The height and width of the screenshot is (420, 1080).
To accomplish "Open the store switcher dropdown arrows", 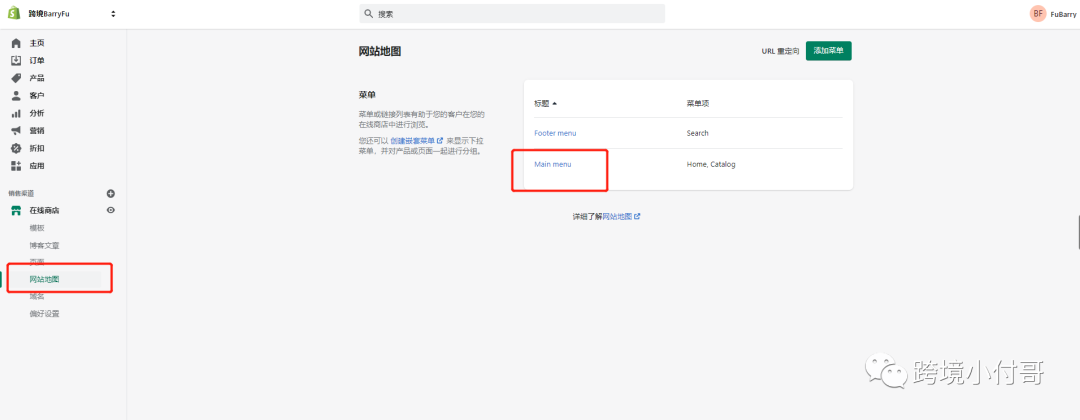I will click(113, 14).
